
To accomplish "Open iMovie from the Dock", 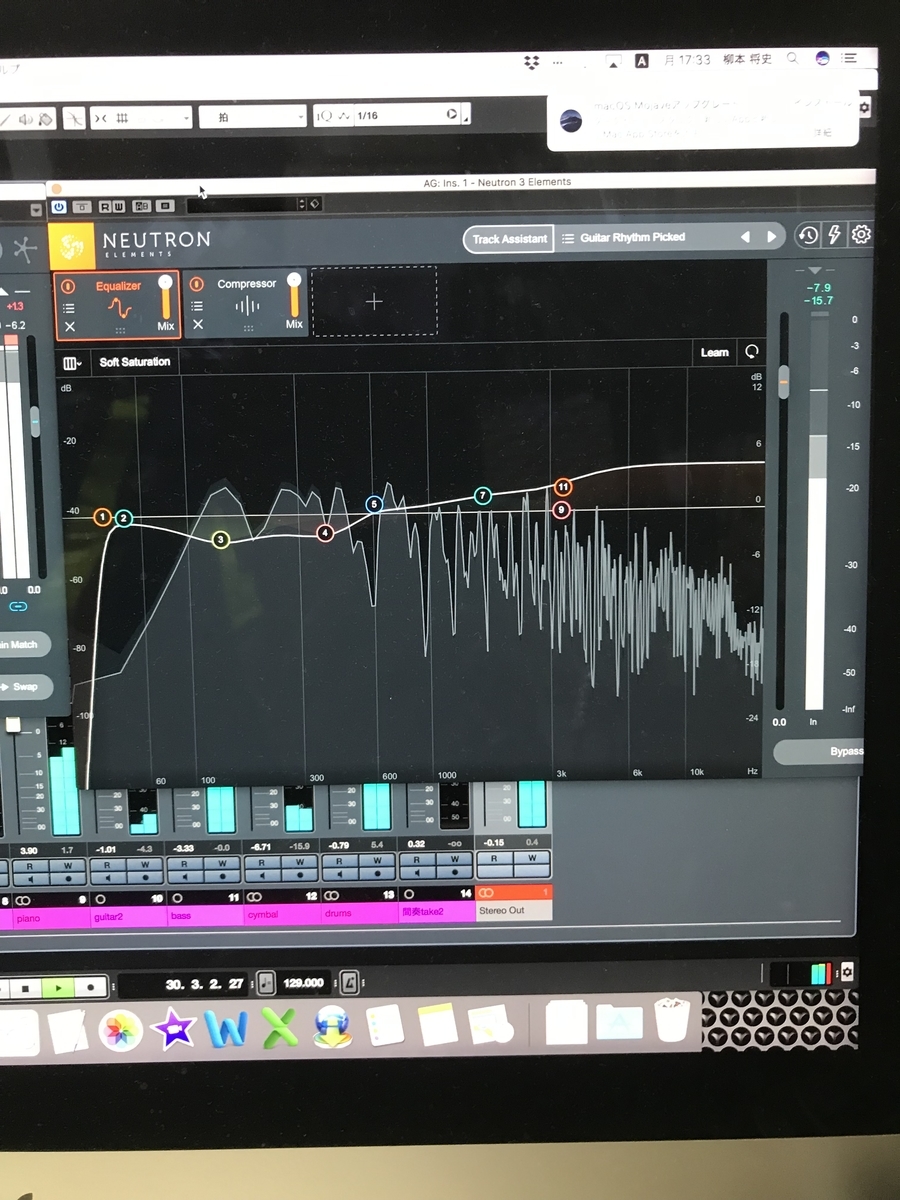I will (x=173, y=1028).
